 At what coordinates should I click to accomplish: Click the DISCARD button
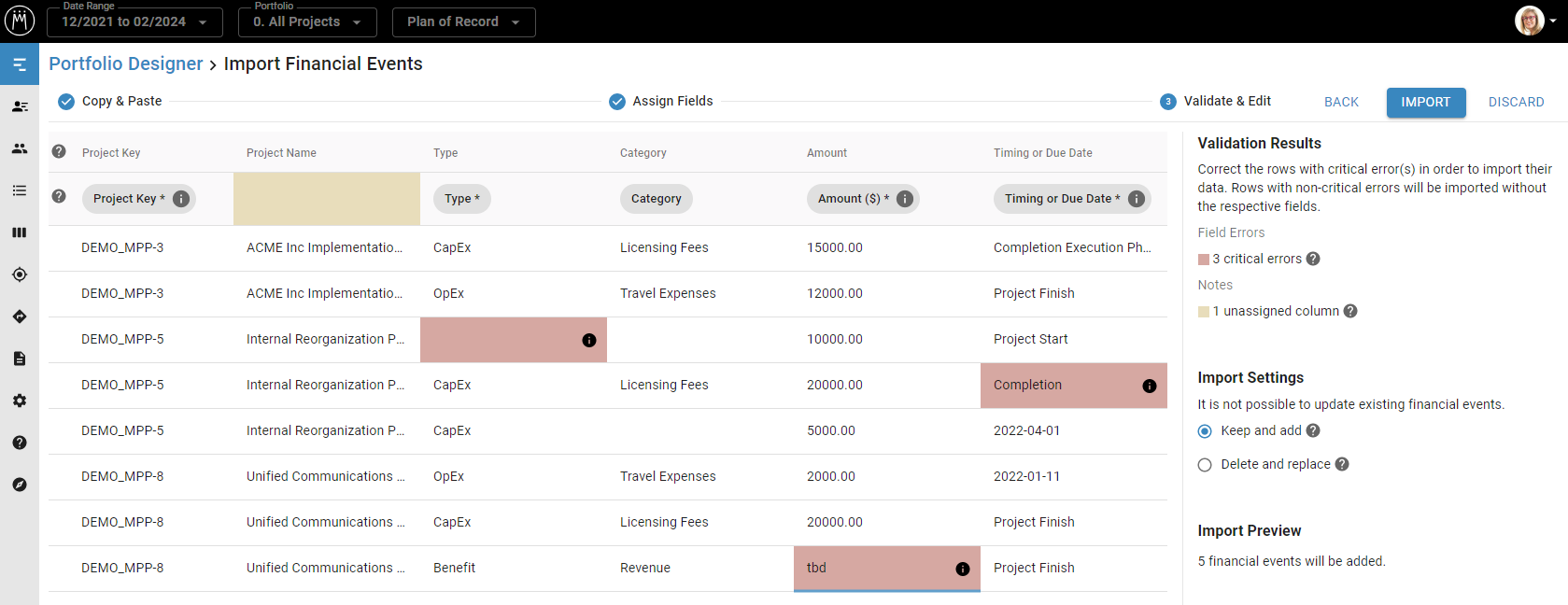click(1516, 102)
